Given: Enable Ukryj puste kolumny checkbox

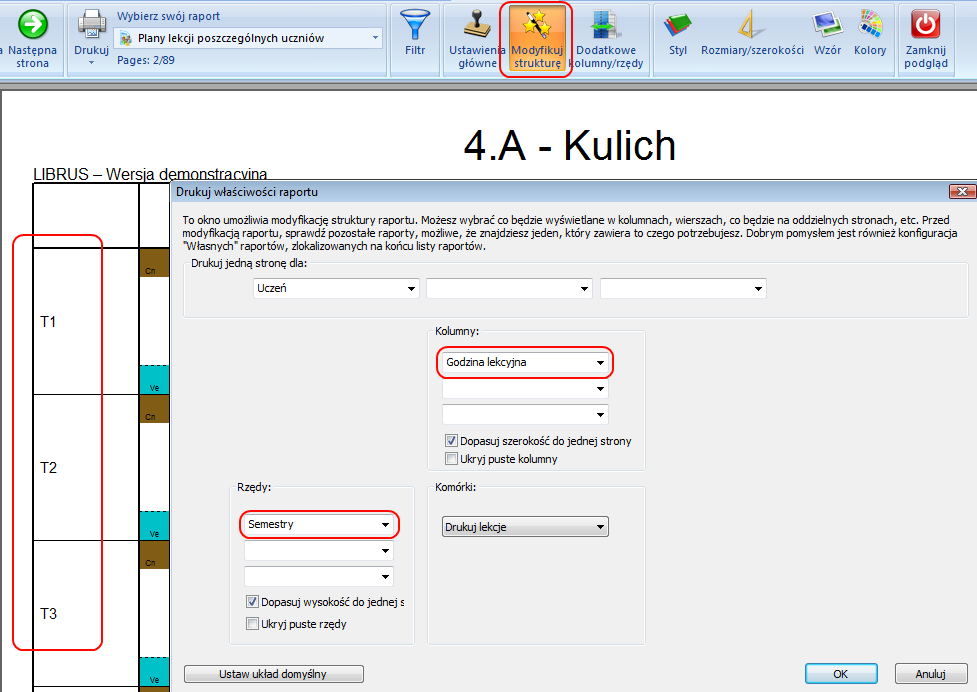Looking at the screenshot, I should click(451, 459).
